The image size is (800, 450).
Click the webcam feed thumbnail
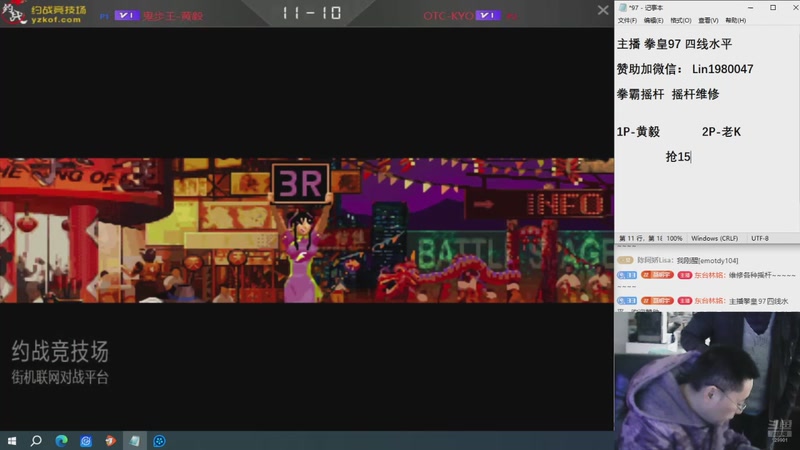pyautogui.click(x=707, y=381)
